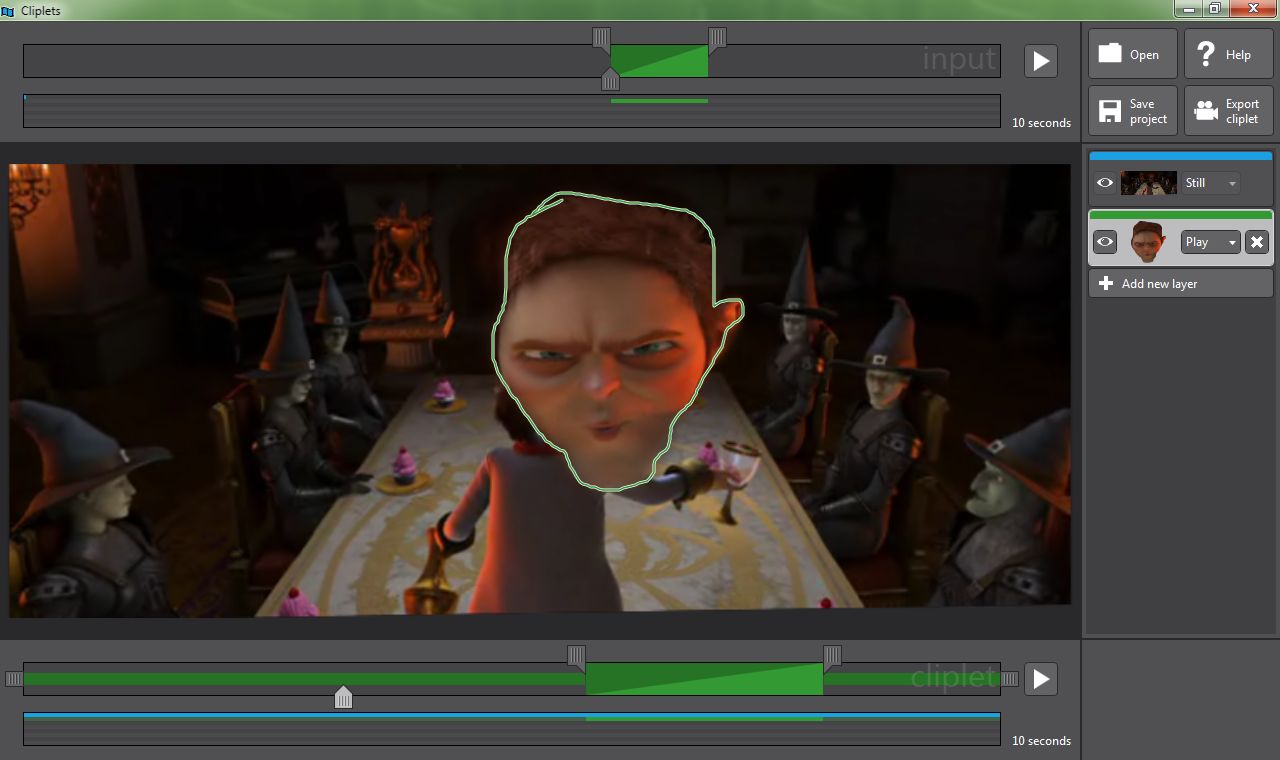This screenshot has width=1280, height=760.
Task: Click the cliplet timeline left edge handle
Action: pyautogui.click(x=14, y=679)
